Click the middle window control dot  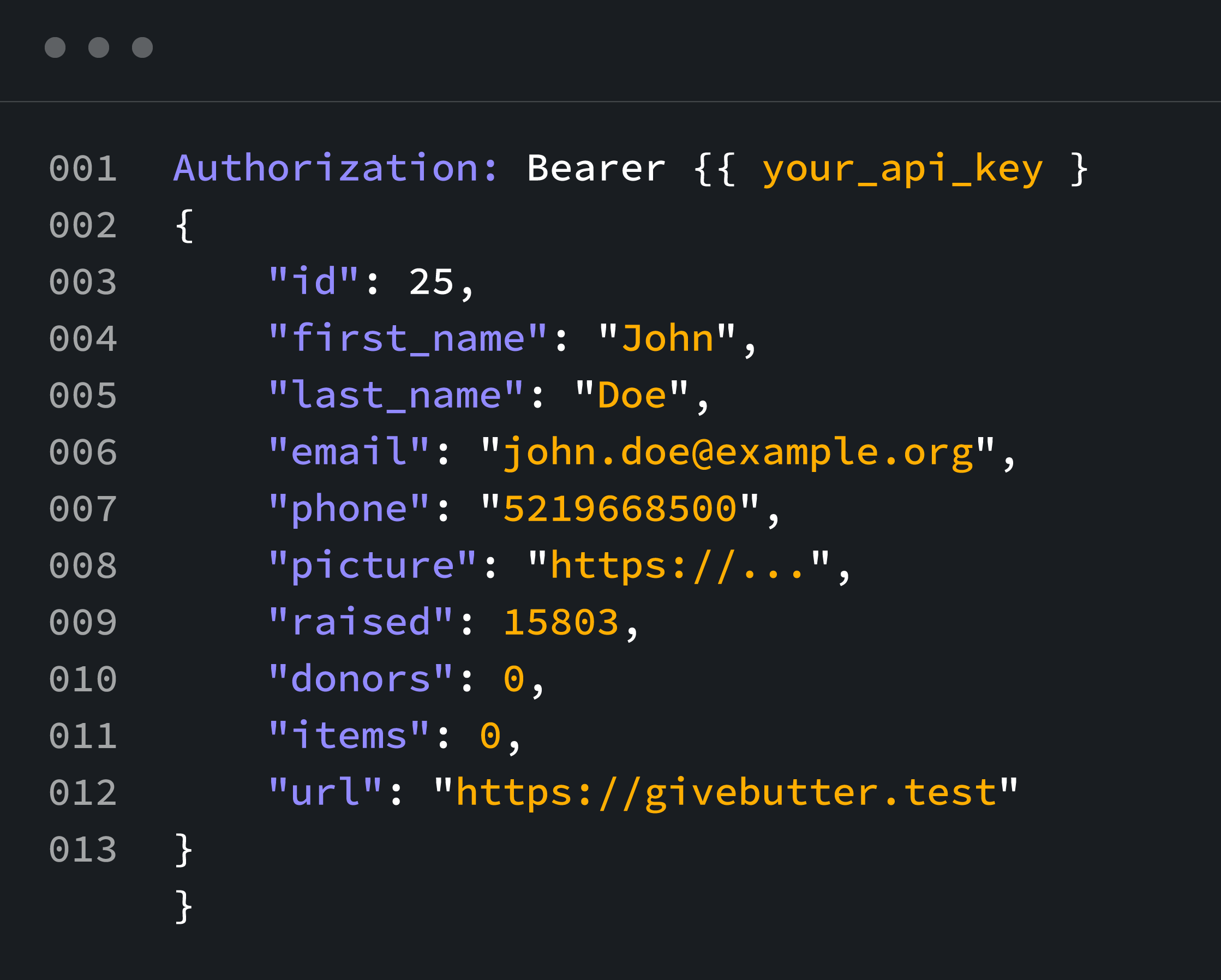coord(99,47)
